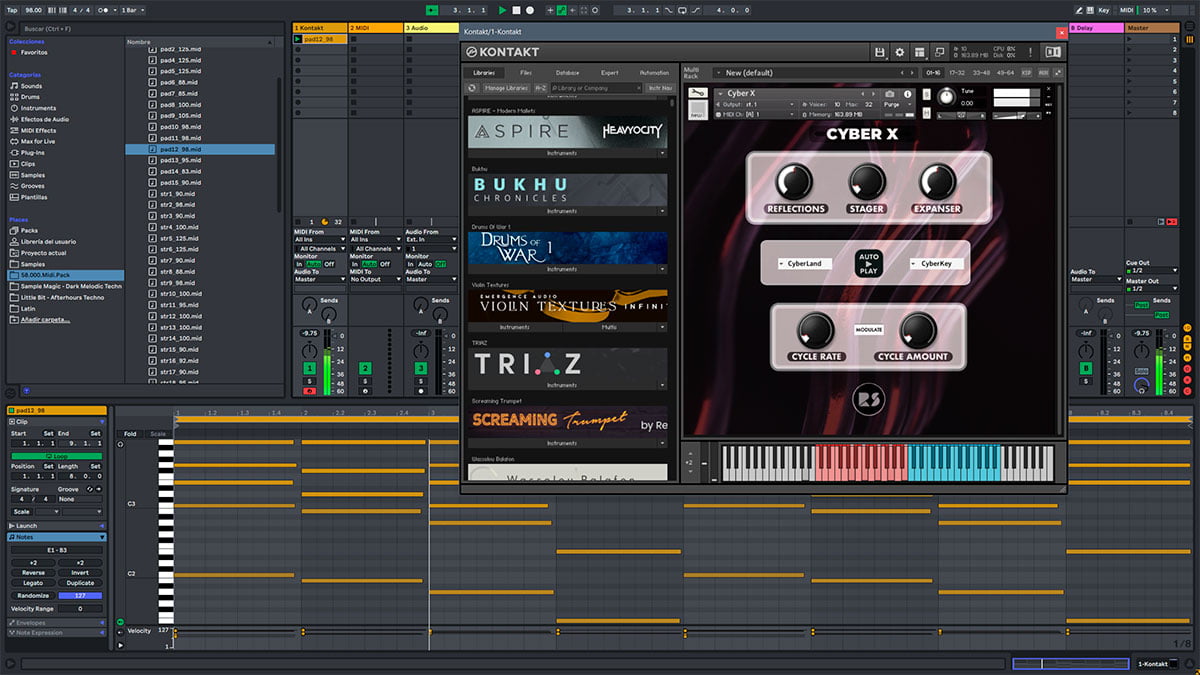
Task: Select Sounds category in browser
Action: pyautogui.click(x=31, y=86)
